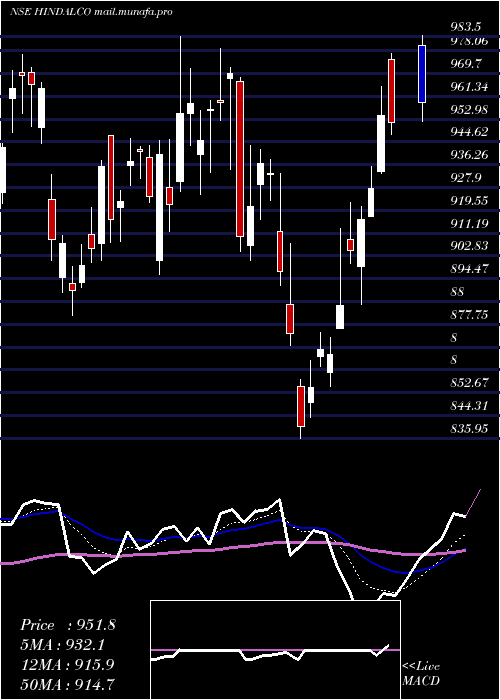Image resolution: width=500 pixels, height=700 pixels.
Task: Click the Price : 951.8 readout
Action: (x=68, y=625)
